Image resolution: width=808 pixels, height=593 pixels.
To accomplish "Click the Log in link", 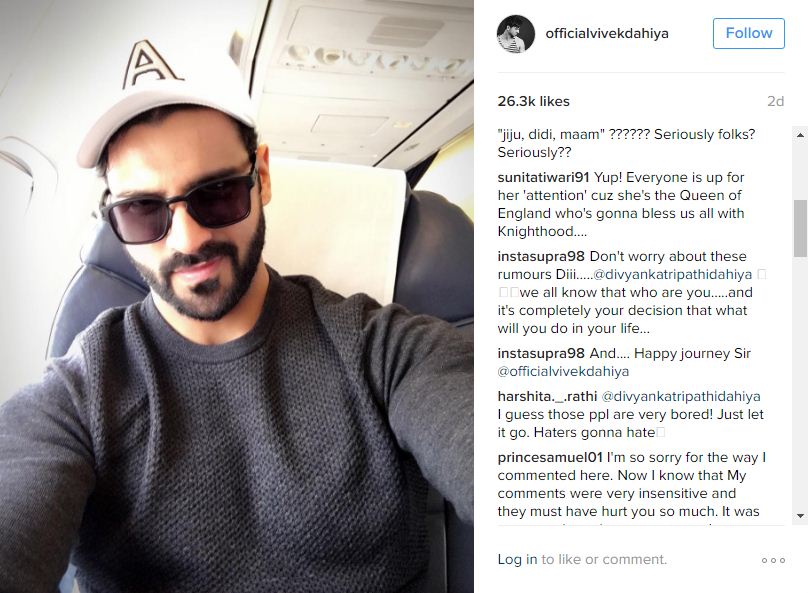I will (517, 559).
